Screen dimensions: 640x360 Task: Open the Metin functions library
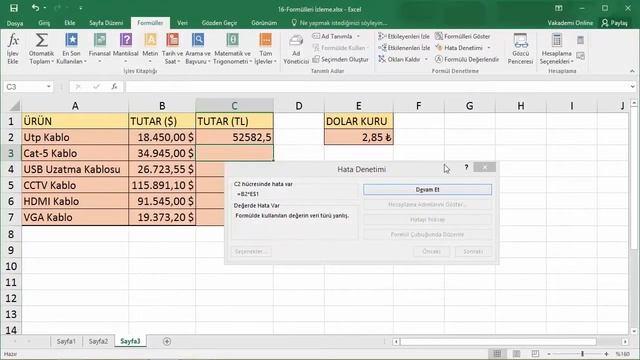150,49
